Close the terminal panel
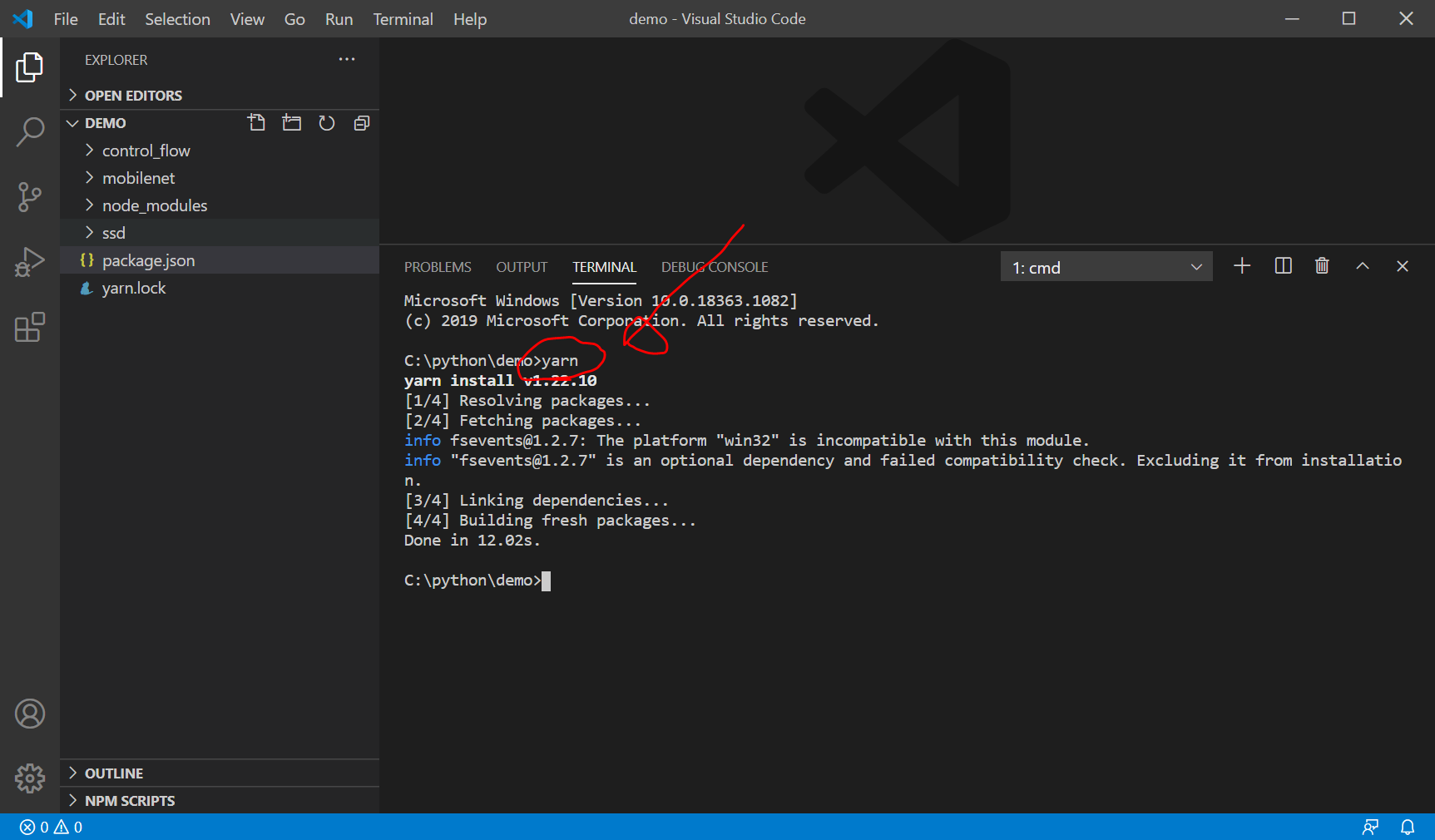The width and height of the screenshot is (1435, 840). (1403, 266)
